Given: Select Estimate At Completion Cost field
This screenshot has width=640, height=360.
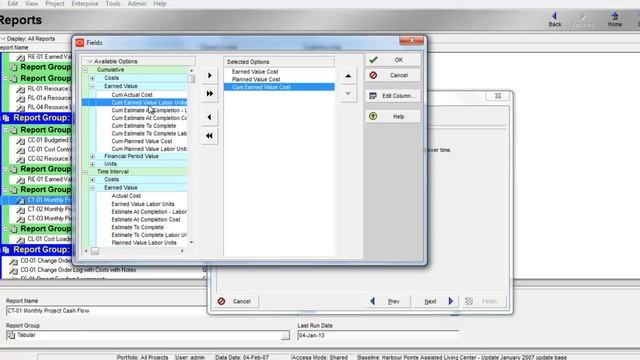Looking at the screenshot, I should coord(146,220).
